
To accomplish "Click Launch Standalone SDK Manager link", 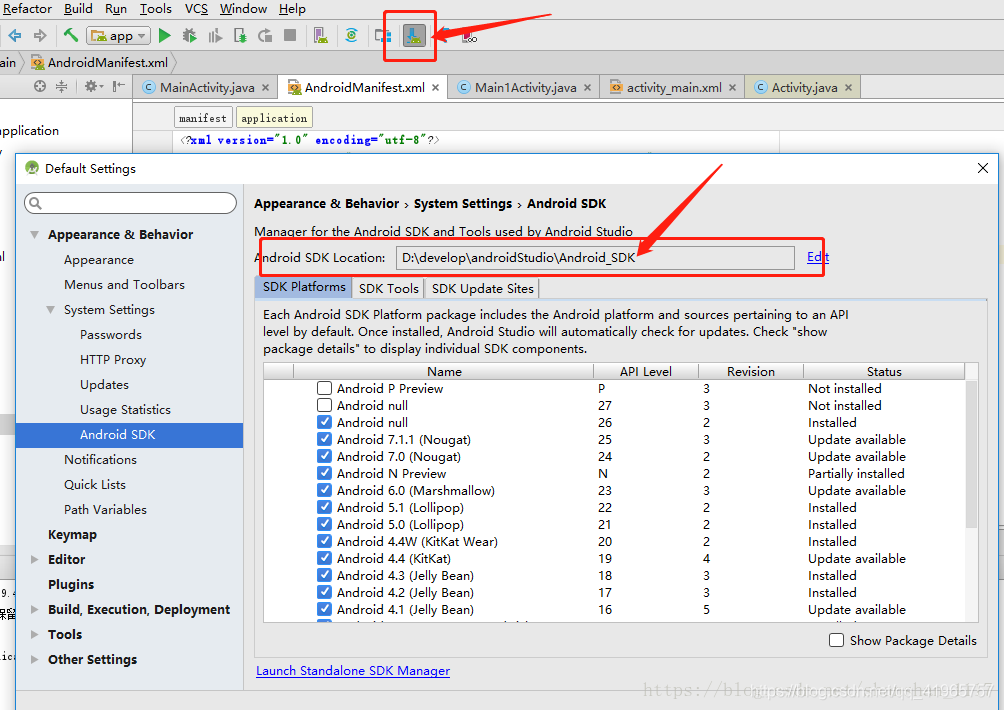I will pos(353,671).
